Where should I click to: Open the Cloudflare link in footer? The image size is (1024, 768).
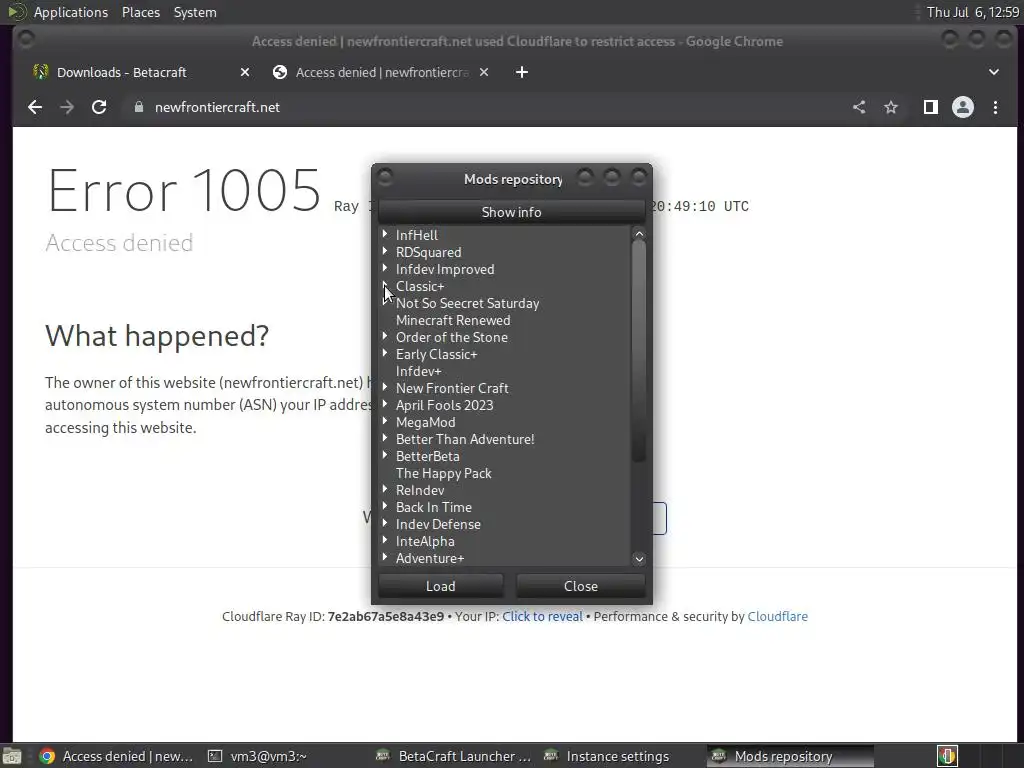777,616
